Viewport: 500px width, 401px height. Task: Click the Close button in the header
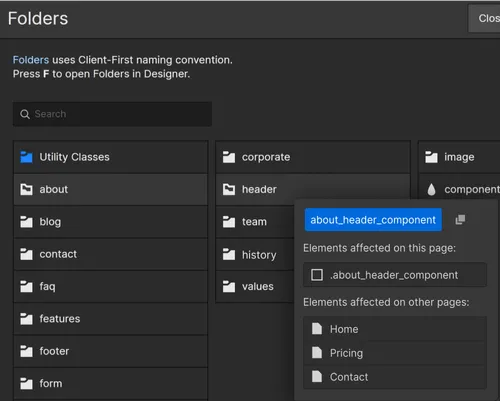[484, 18]
